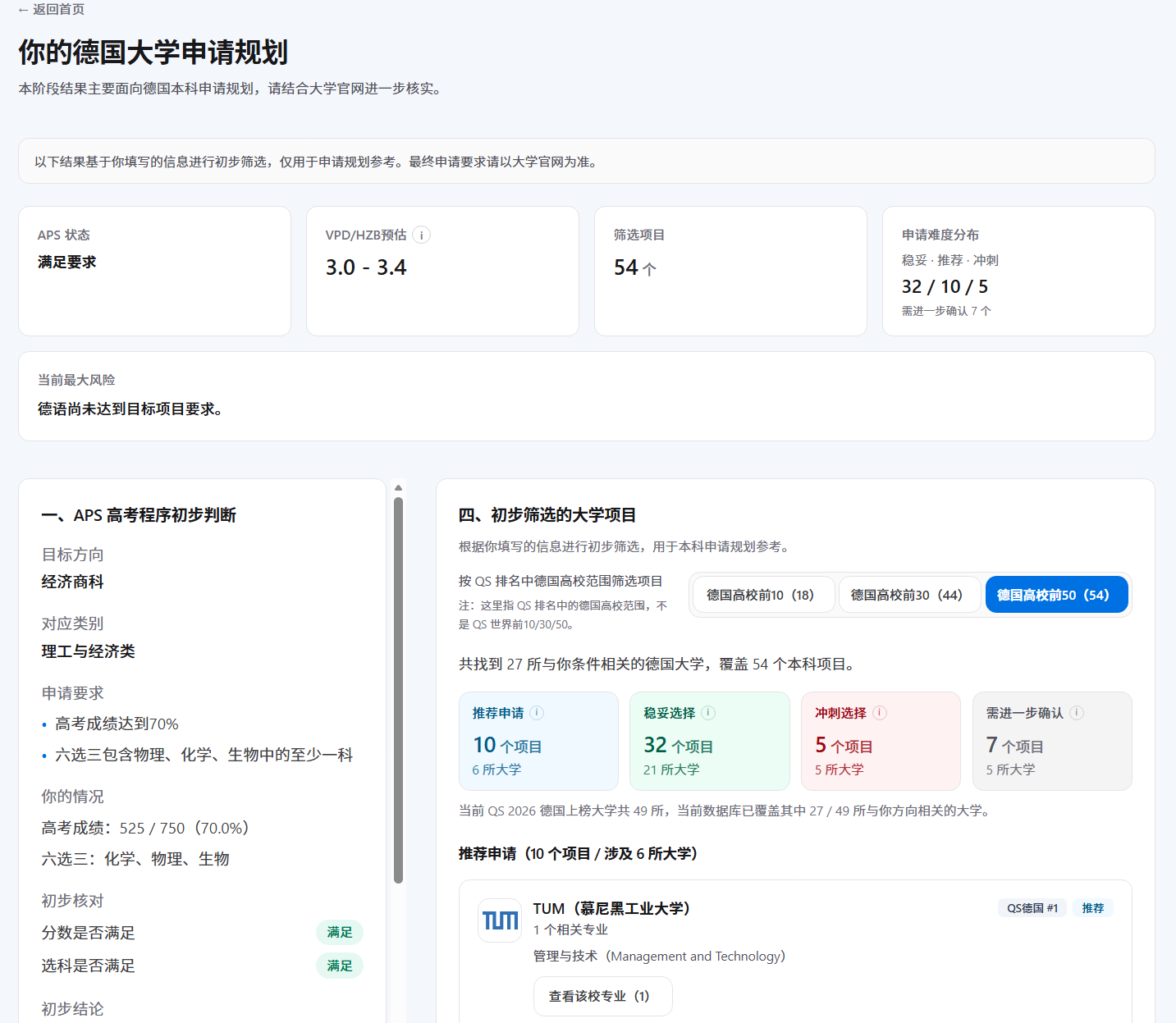Click the info icon beside 稳妥选择
Viewport: 1176px width, 1023px height.
point(708,713)
